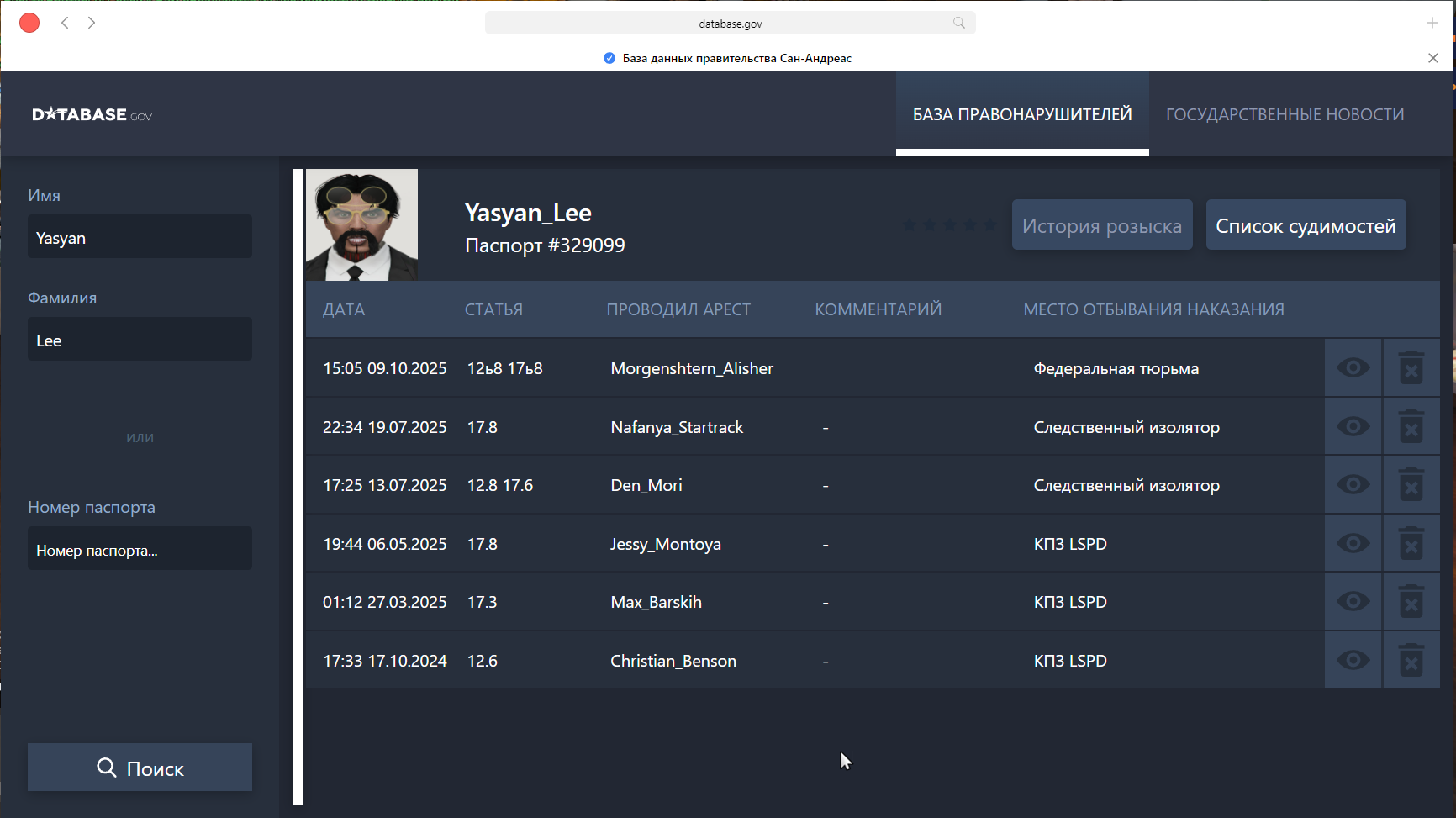The image size is (1456, 818).
Task: Delete the Morgenshtern_Alisher arrest record
Action: 1411,368
